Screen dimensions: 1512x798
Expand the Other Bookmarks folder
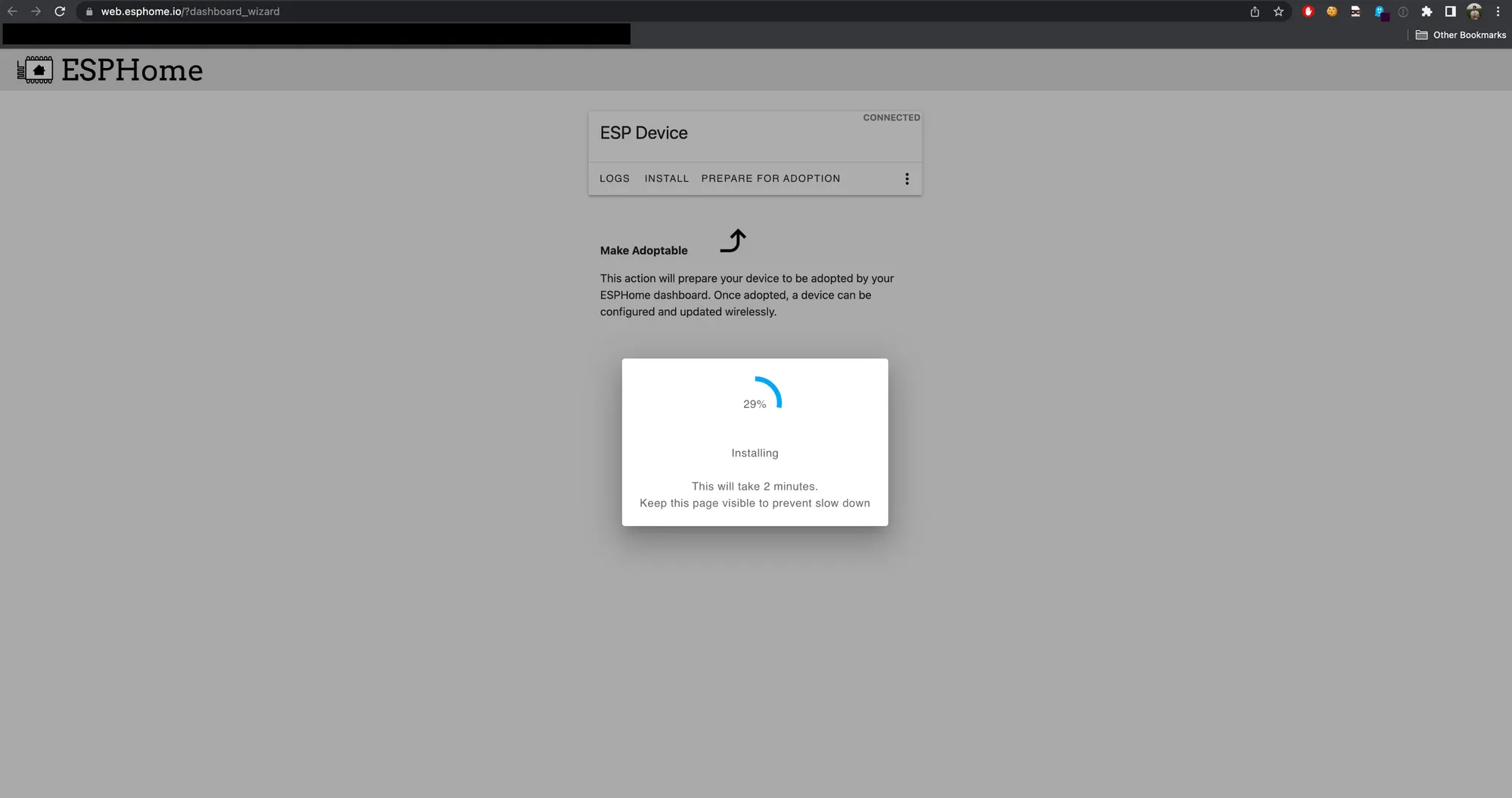(x=1461, y=35)
